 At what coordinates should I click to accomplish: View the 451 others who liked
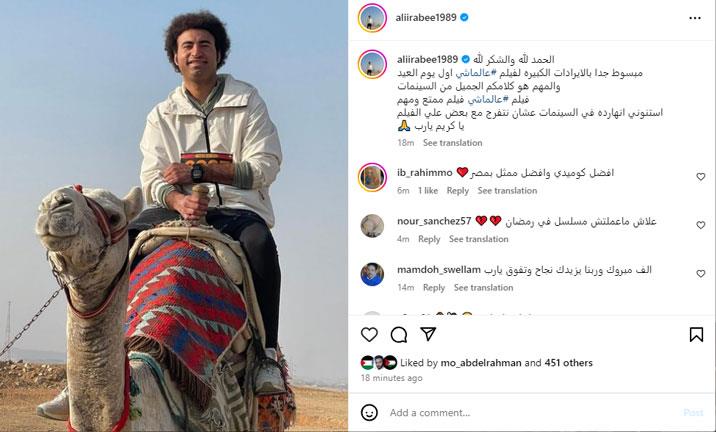(x=569, y=363)
